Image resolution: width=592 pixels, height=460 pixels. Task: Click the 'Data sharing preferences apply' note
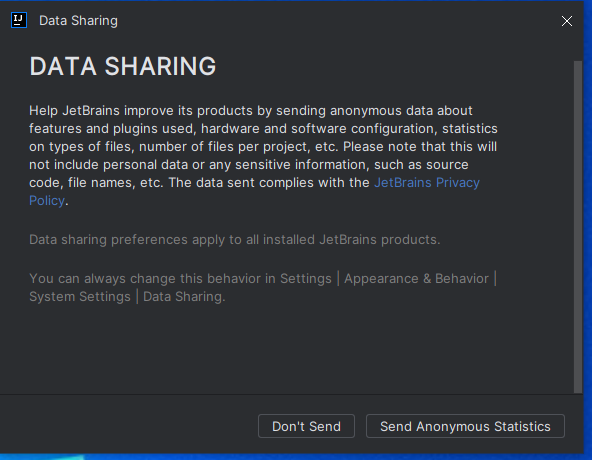pyautogui.click(x=234, y=240)
